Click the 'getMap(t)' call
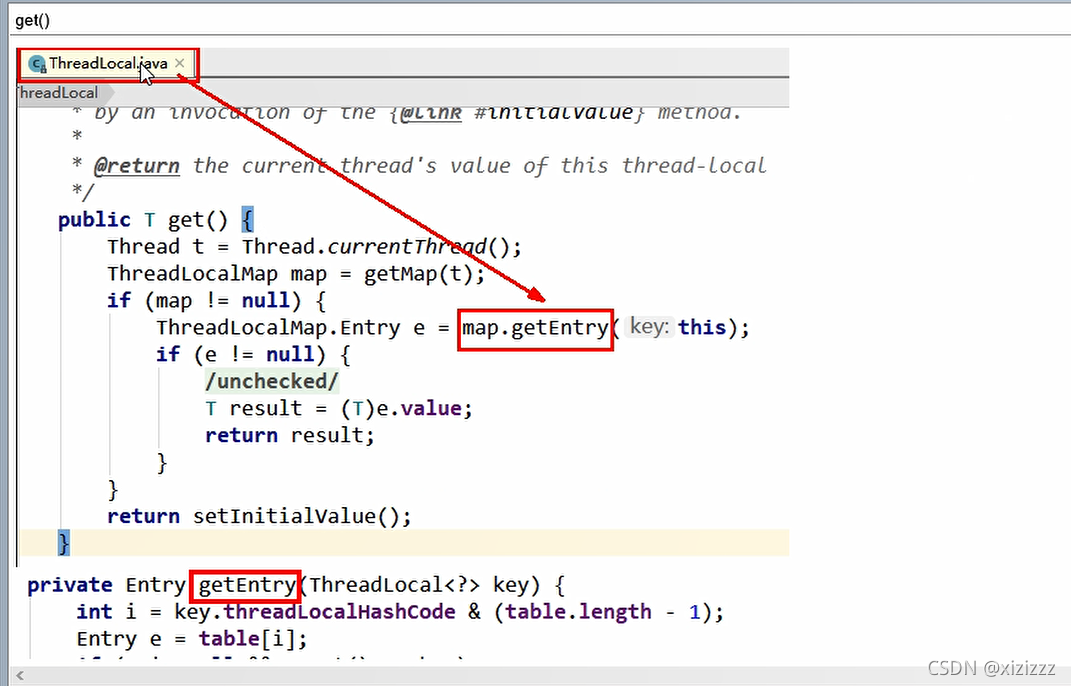 418,274
